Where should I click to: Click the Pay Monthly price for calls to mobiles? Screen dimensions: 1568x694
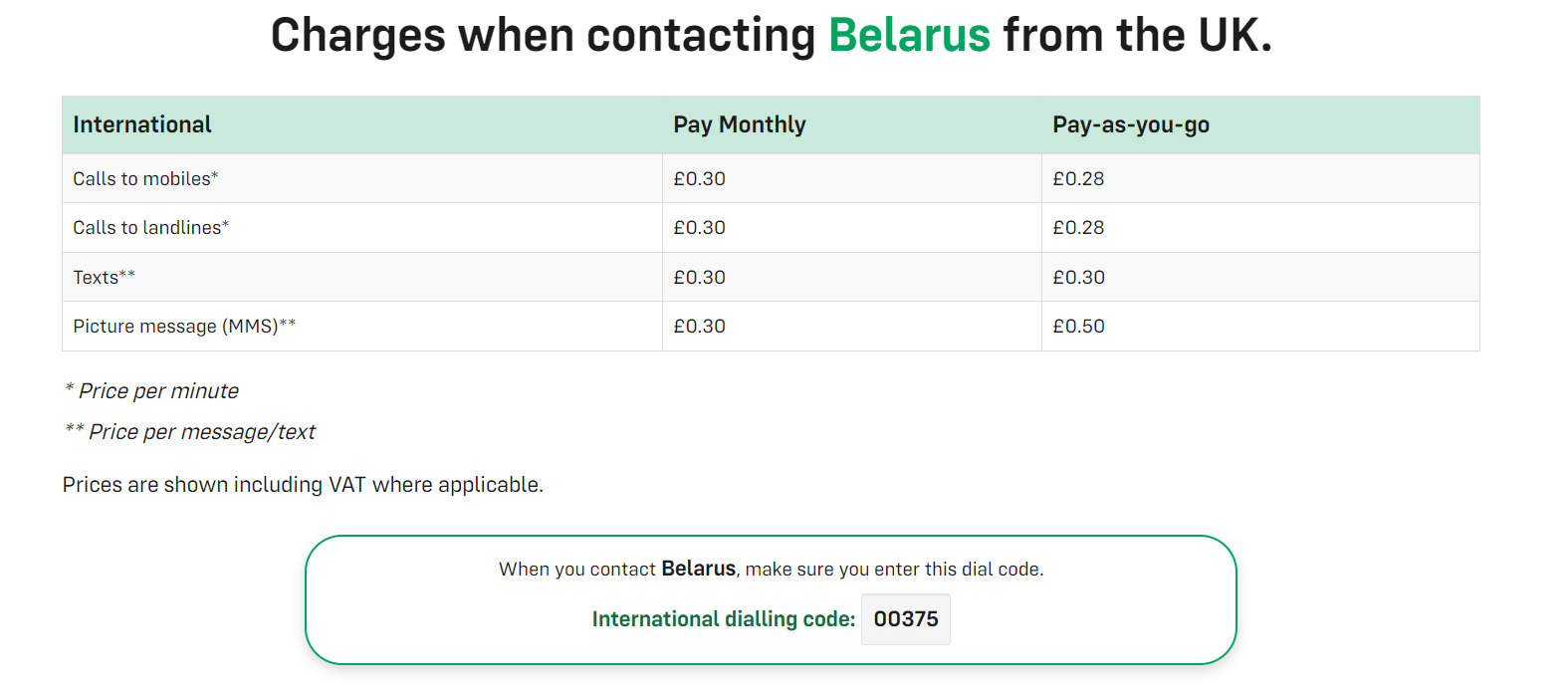pyautogui.click(x=700, y=178)
